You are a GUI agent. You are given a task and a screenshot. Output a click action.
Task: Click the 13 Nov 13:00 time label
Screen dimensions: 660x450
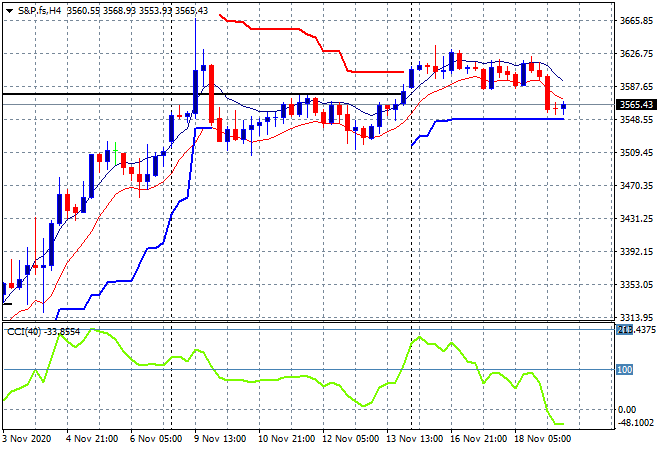tap(415, 439)
